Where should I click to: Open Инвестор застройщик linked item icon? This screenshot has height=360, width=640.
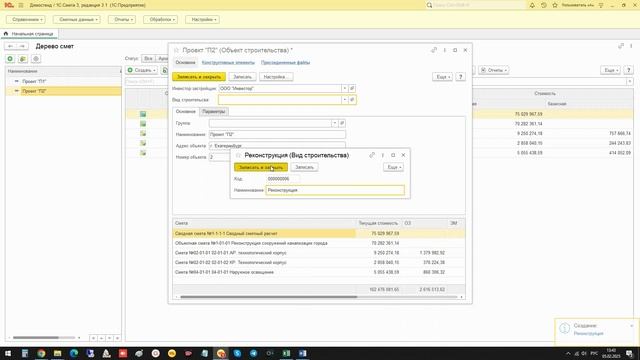point(352,88)
